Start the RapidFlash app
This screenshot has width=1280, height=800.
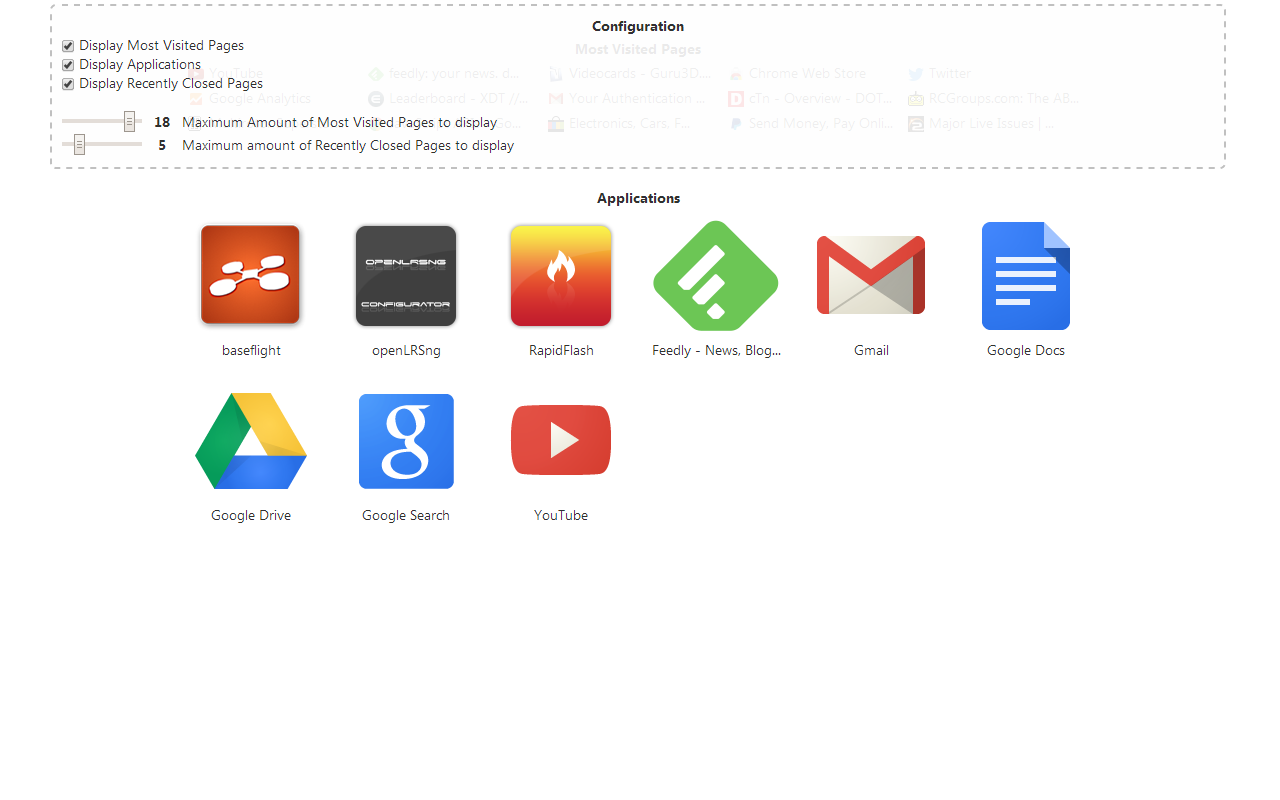(561, 276)
